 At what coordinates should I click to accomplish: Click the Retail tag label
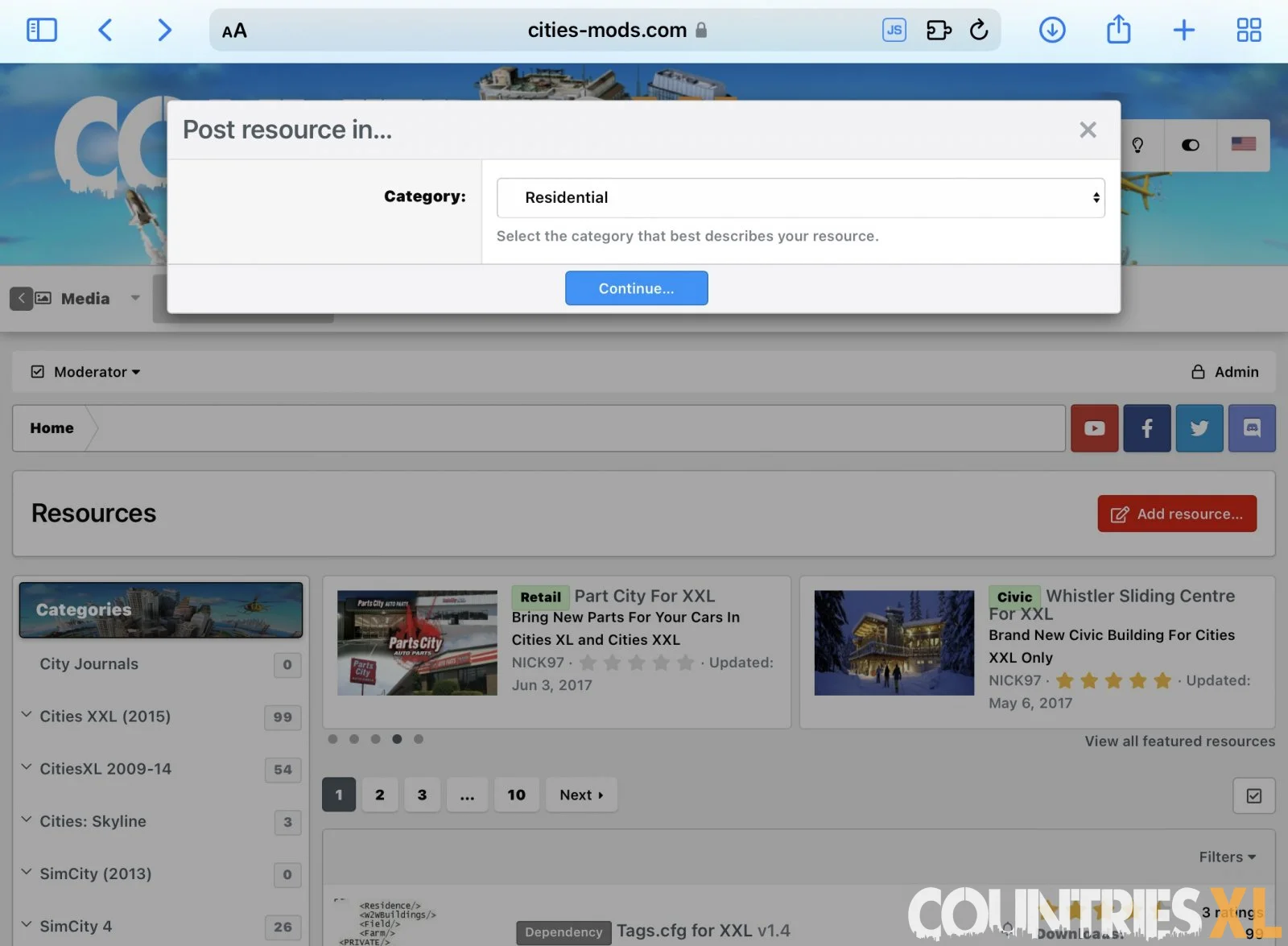coord(540,597)
